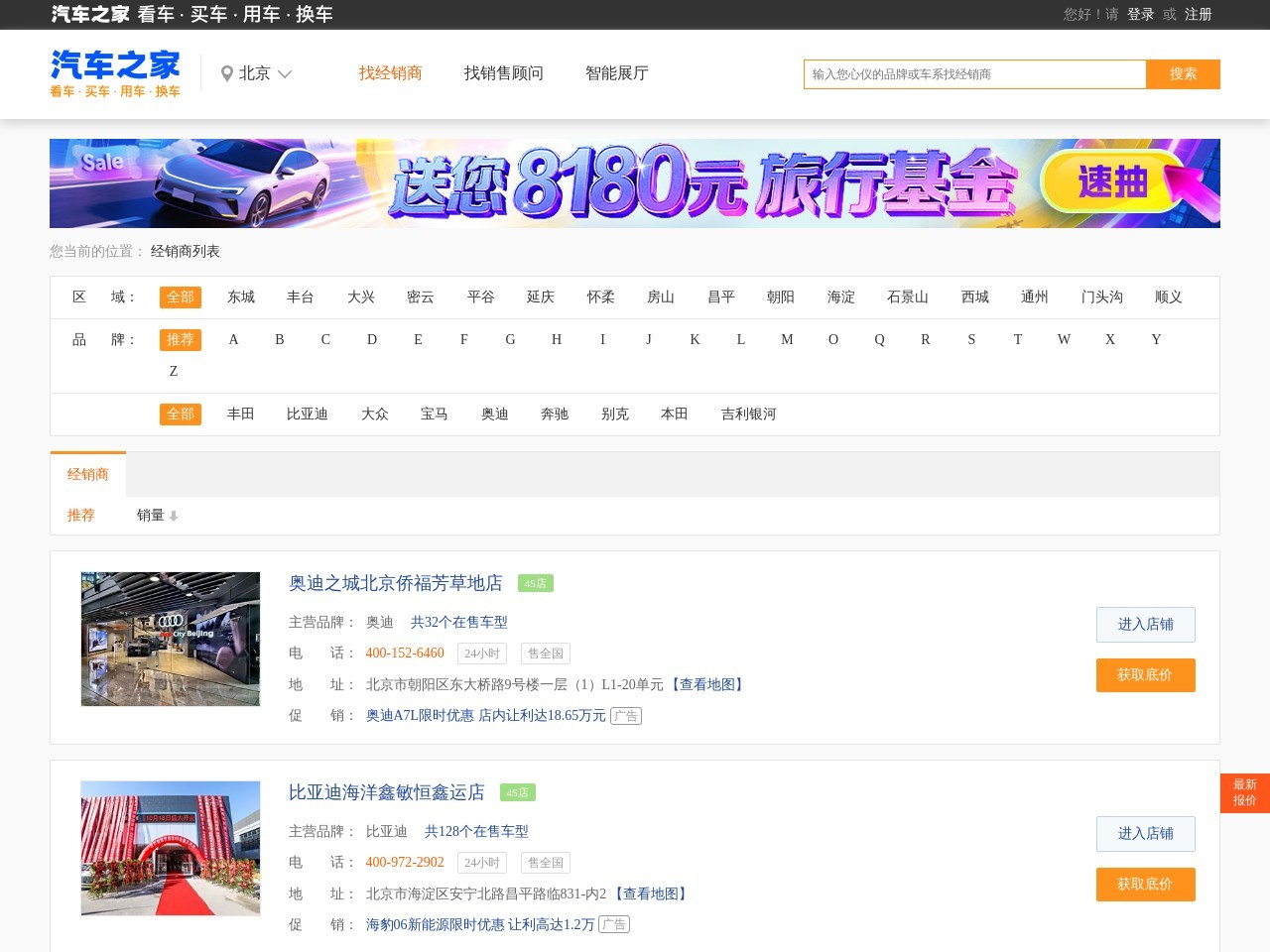Screen dimensions: 1270x952
Task: Click the 广告 tag on the Audi promotion
Action: tap(626, 716)
